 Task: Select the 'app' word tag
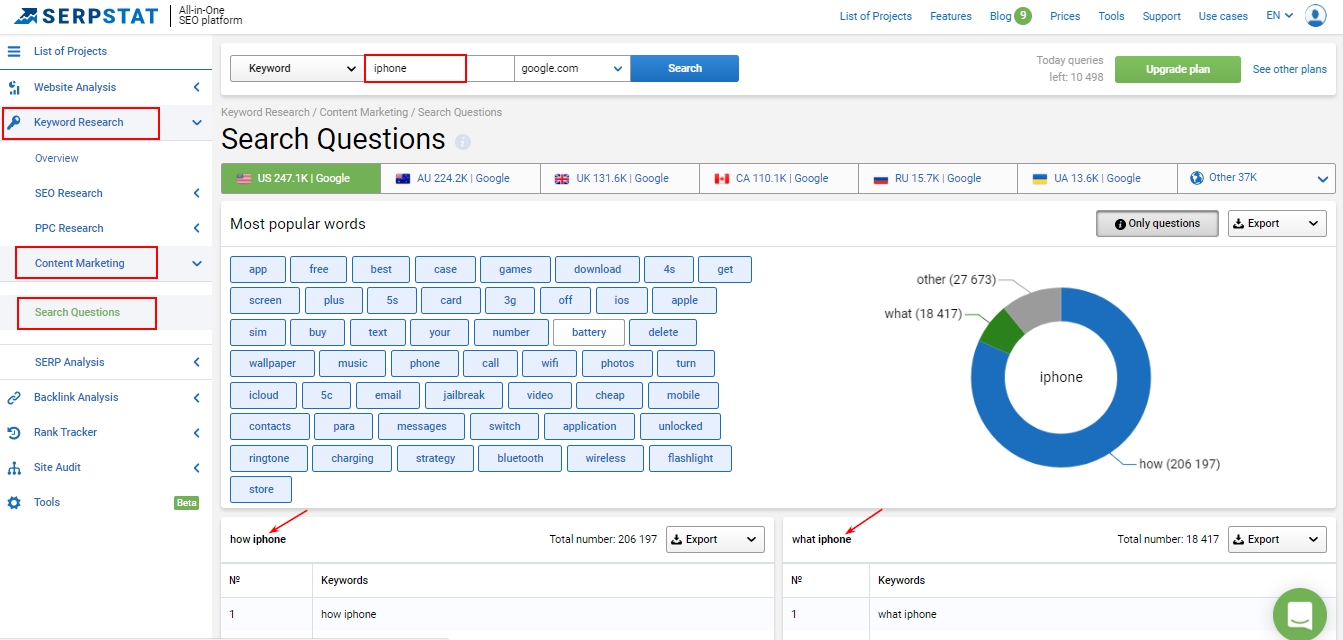(x=258, y=269)
